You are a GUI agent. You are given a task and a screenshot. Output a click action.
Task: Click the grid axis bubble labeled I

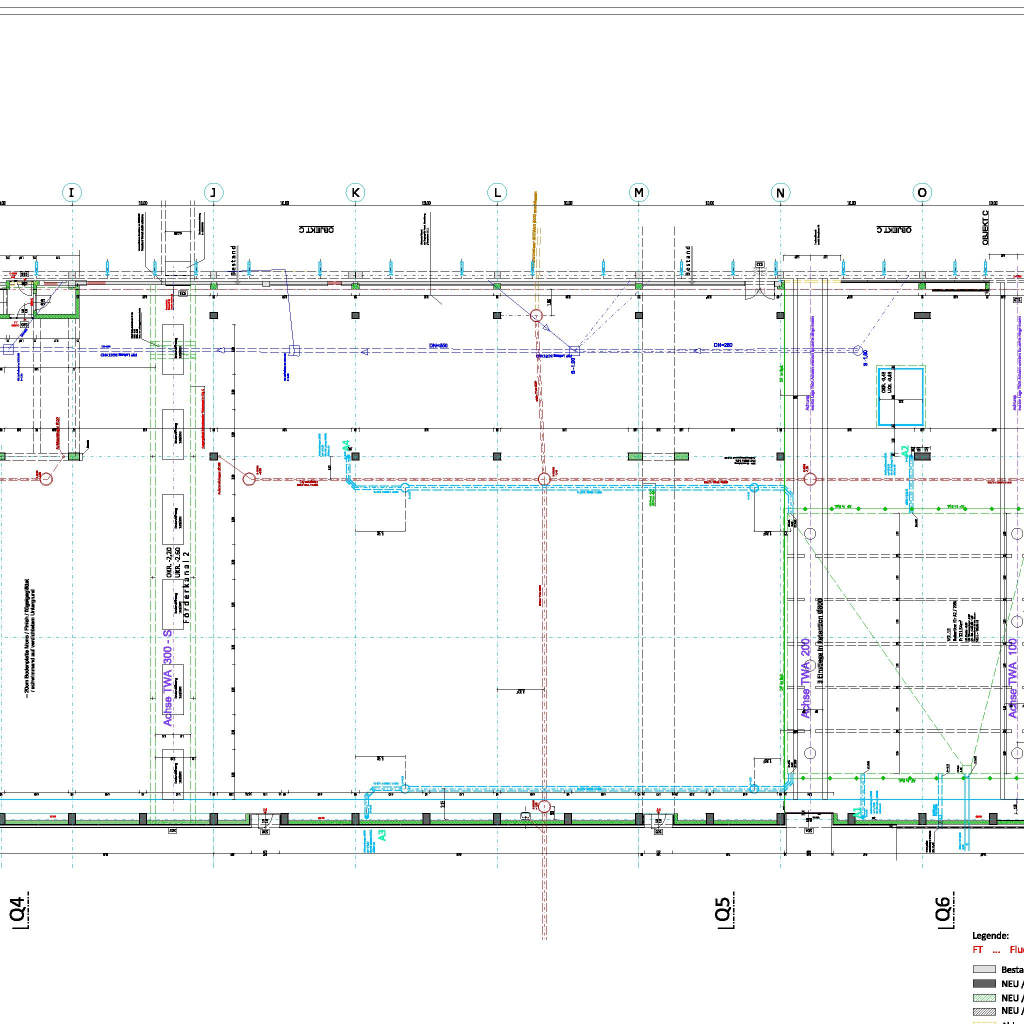click(72, 193)
